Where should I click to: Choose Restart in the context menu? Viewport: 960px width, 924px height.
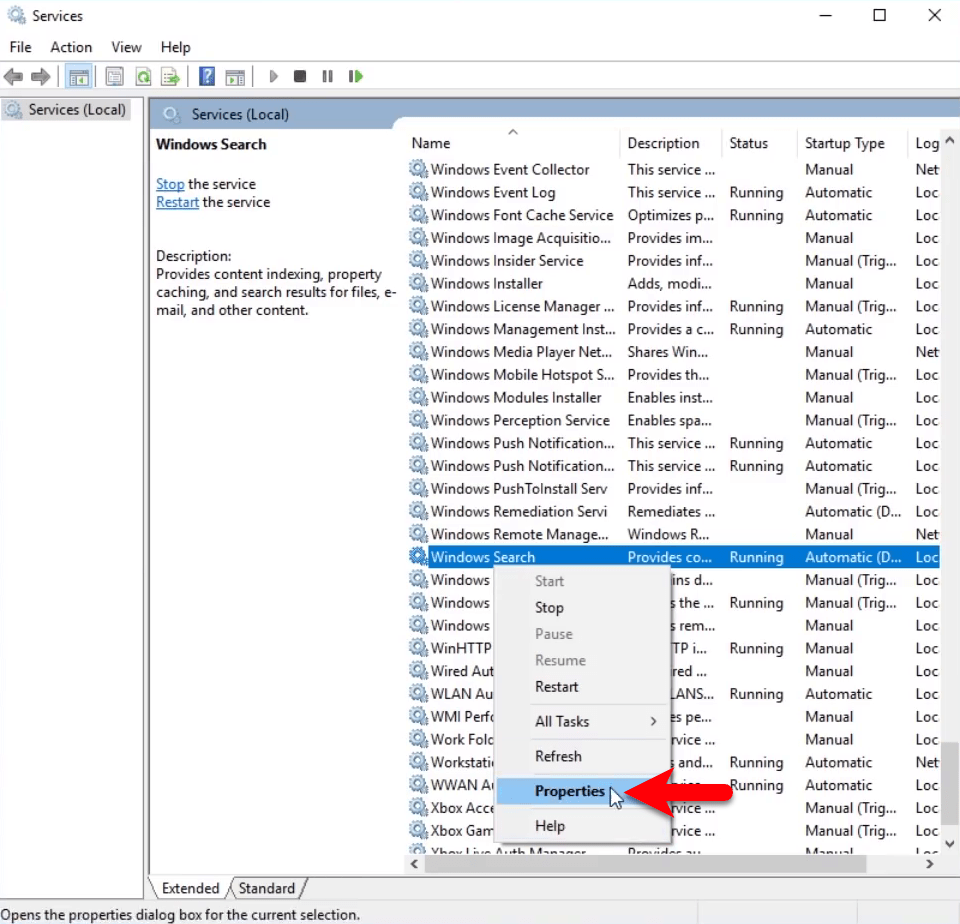click(582, 686)
